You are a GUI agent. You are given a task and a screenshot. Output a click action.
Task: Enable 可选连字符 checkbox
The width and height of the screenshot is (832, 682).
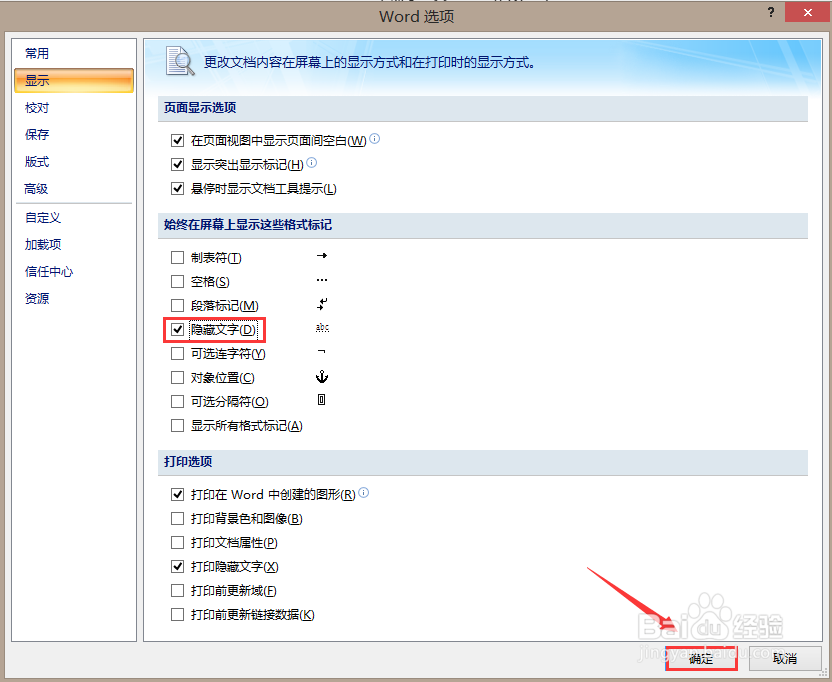click(x=177, y=353)
